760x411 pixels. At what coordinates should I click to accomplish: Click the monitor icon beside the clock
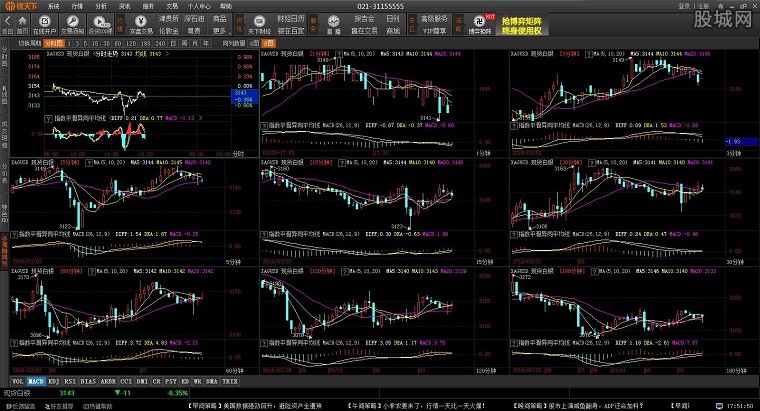tap(720, 406)
